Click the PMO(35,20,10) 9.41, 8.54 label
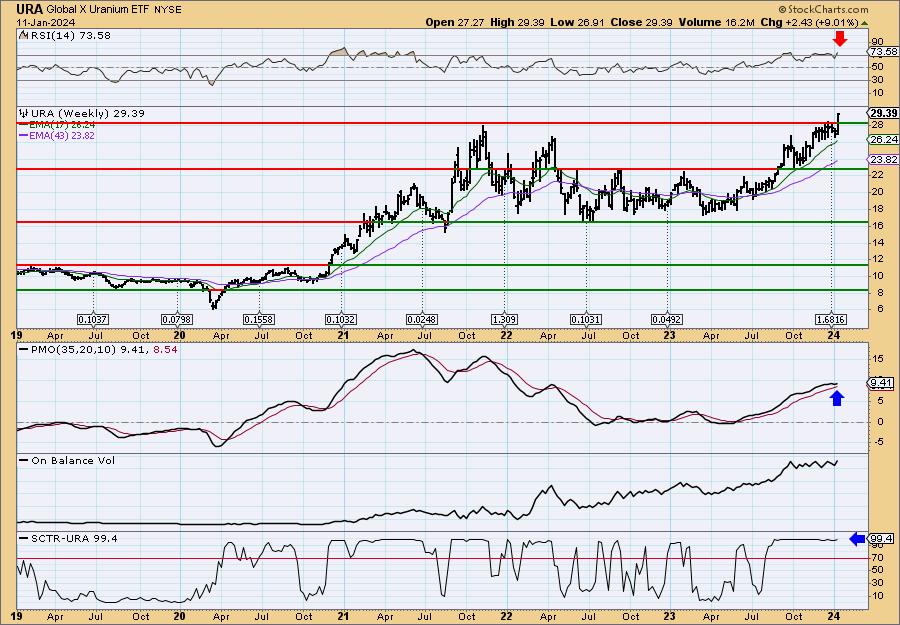 tap(104, 348)
